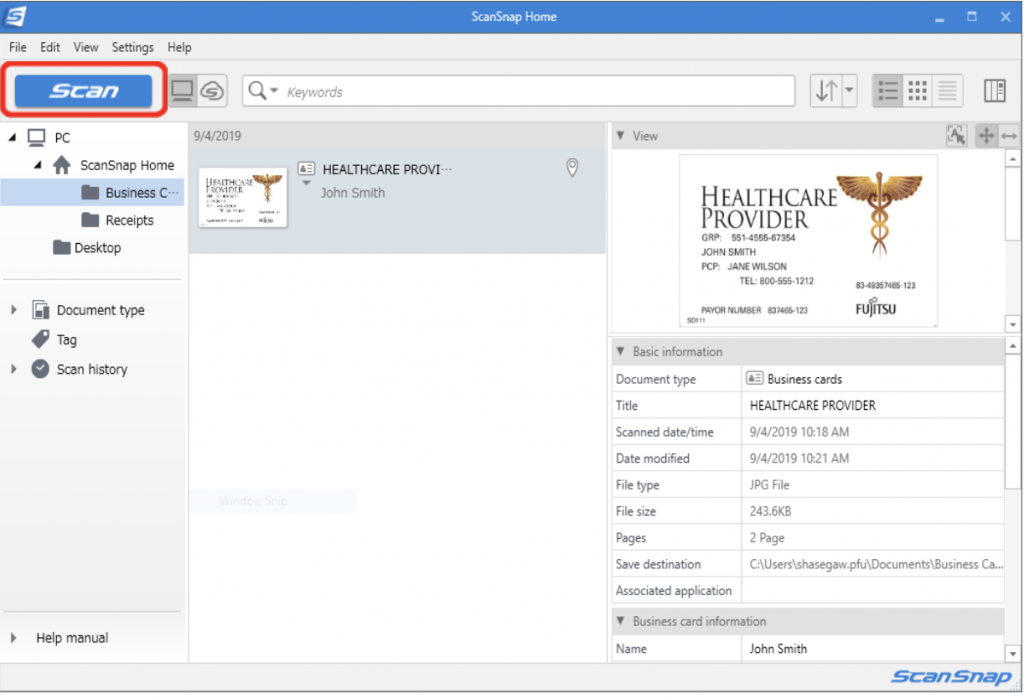The height and width of the screenshot is (699, 1024).
Task: Click the JPG File value
Action: pyautogui.click(x=769, y=485)
